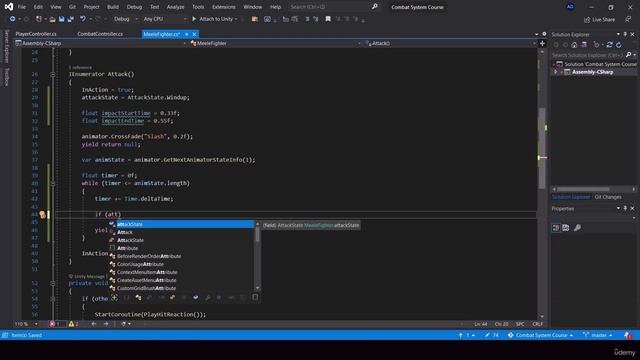Click the lightbulb quick actions icon
640x360 pixels.
click(x=42, y=214)
